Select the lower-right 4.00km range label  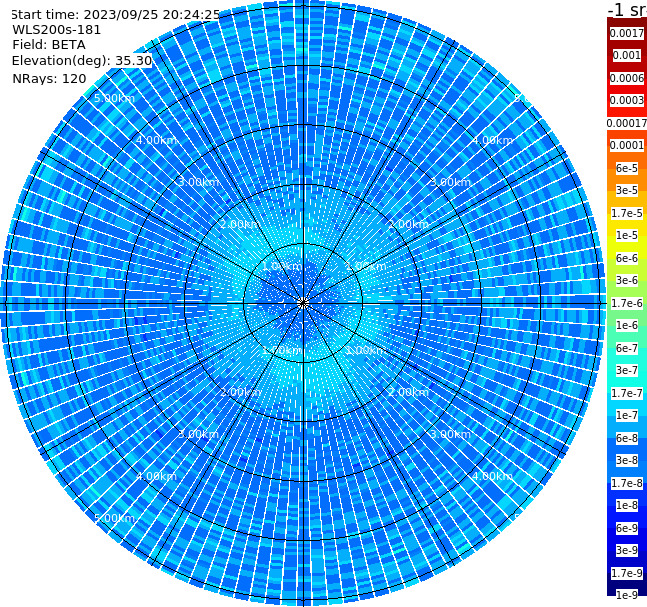point(492,476)
